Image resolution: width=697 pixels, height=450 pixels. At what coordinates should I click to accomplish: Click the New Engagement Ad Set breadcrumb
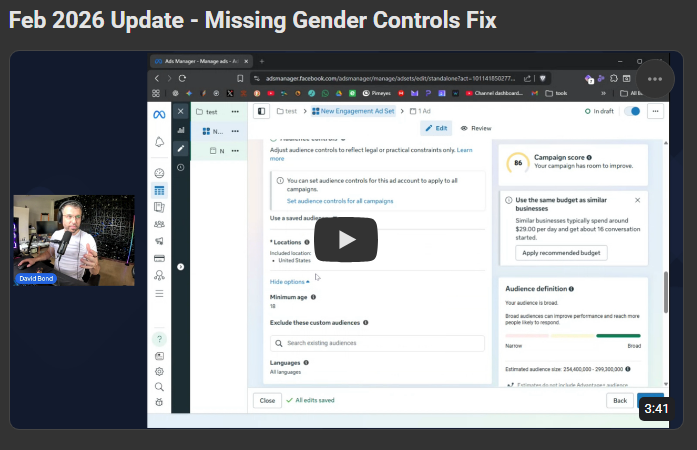[353, 111]
